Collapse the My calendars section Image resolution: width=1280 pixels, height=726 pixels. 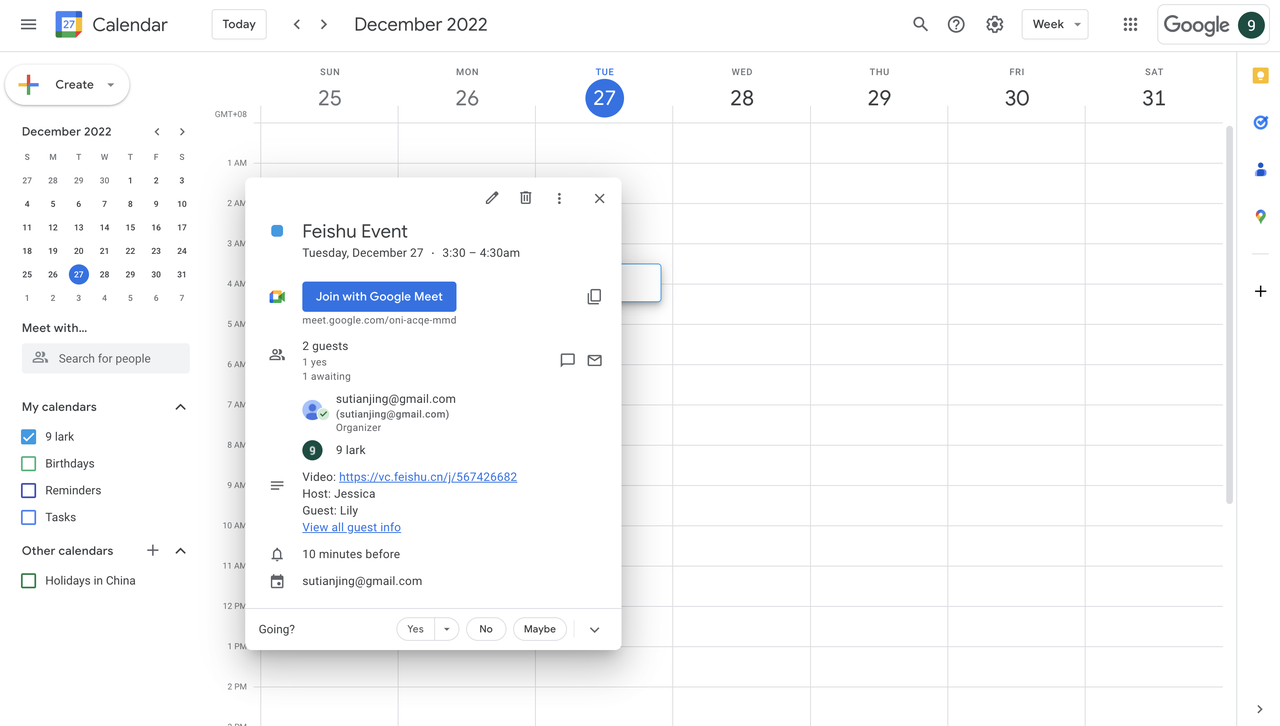pos(181,407)
